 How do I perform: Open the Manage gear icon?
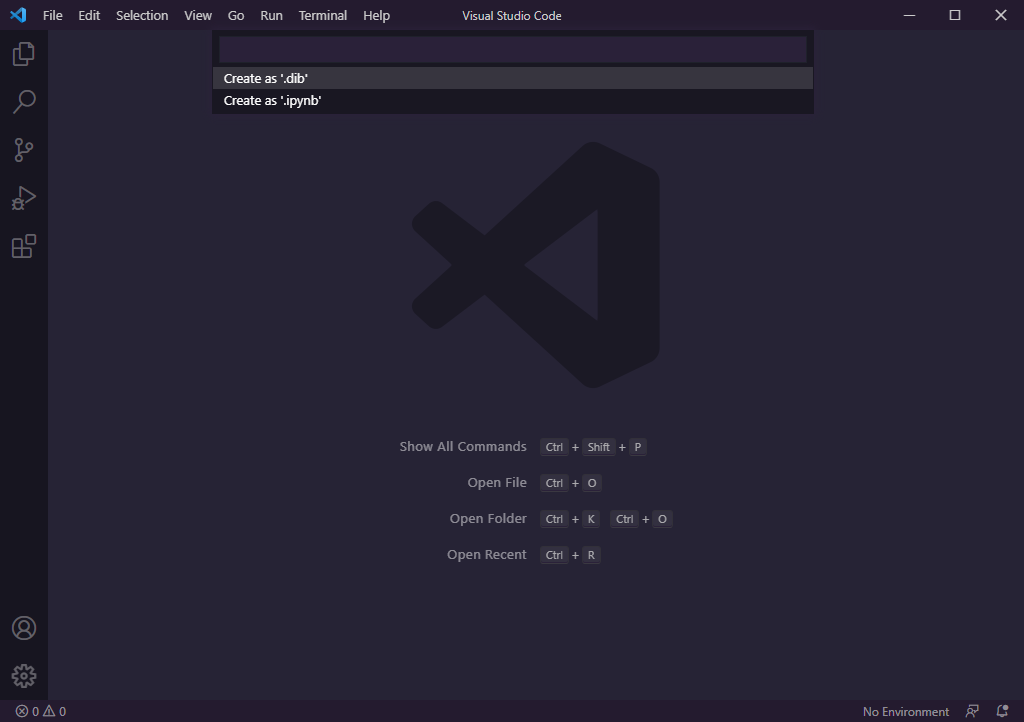(x=24, y=676)
